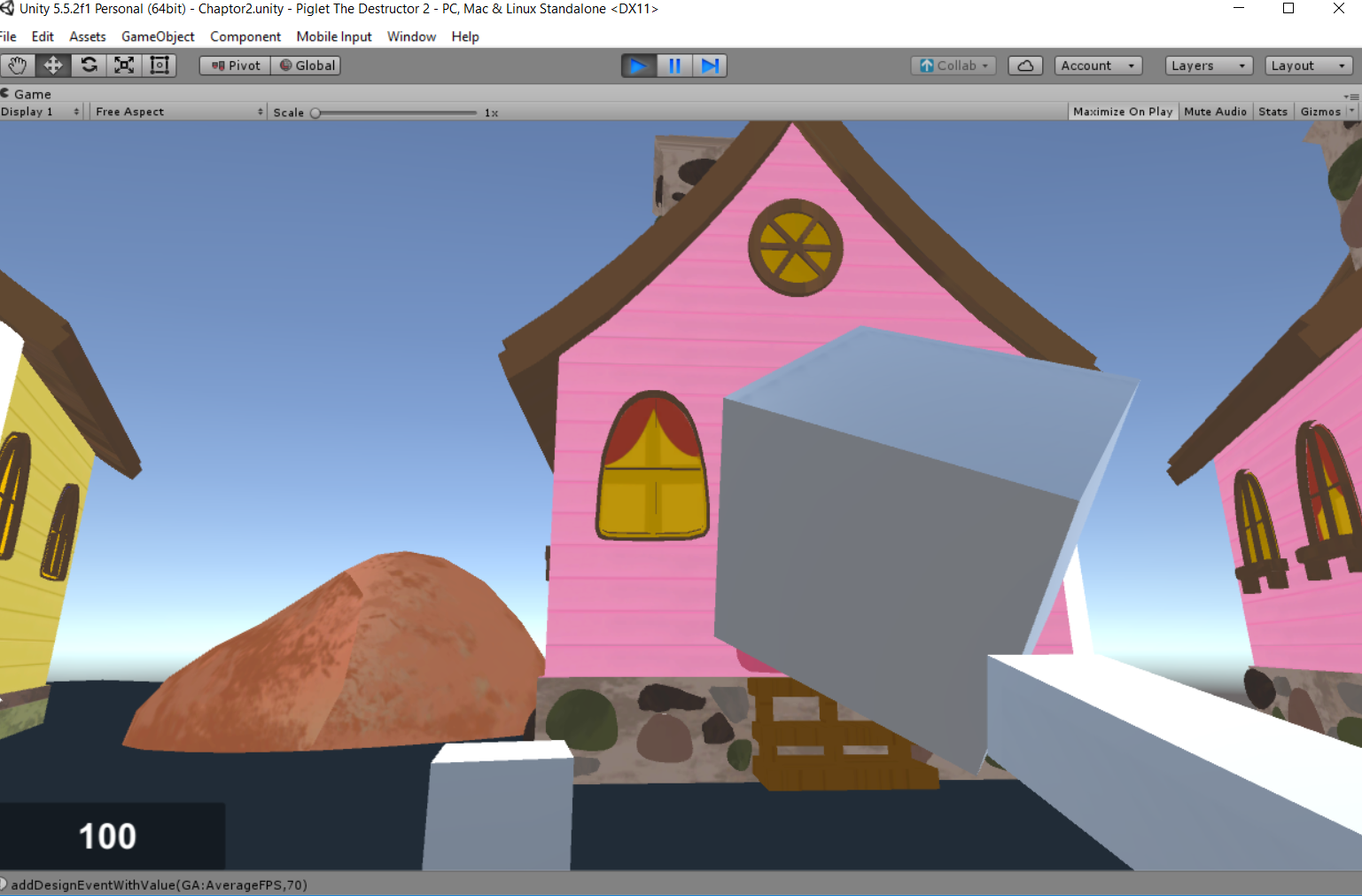Click the Unity logo in title bar
The height and width of the screenshot is (896, 1362).
coord(7,9)
